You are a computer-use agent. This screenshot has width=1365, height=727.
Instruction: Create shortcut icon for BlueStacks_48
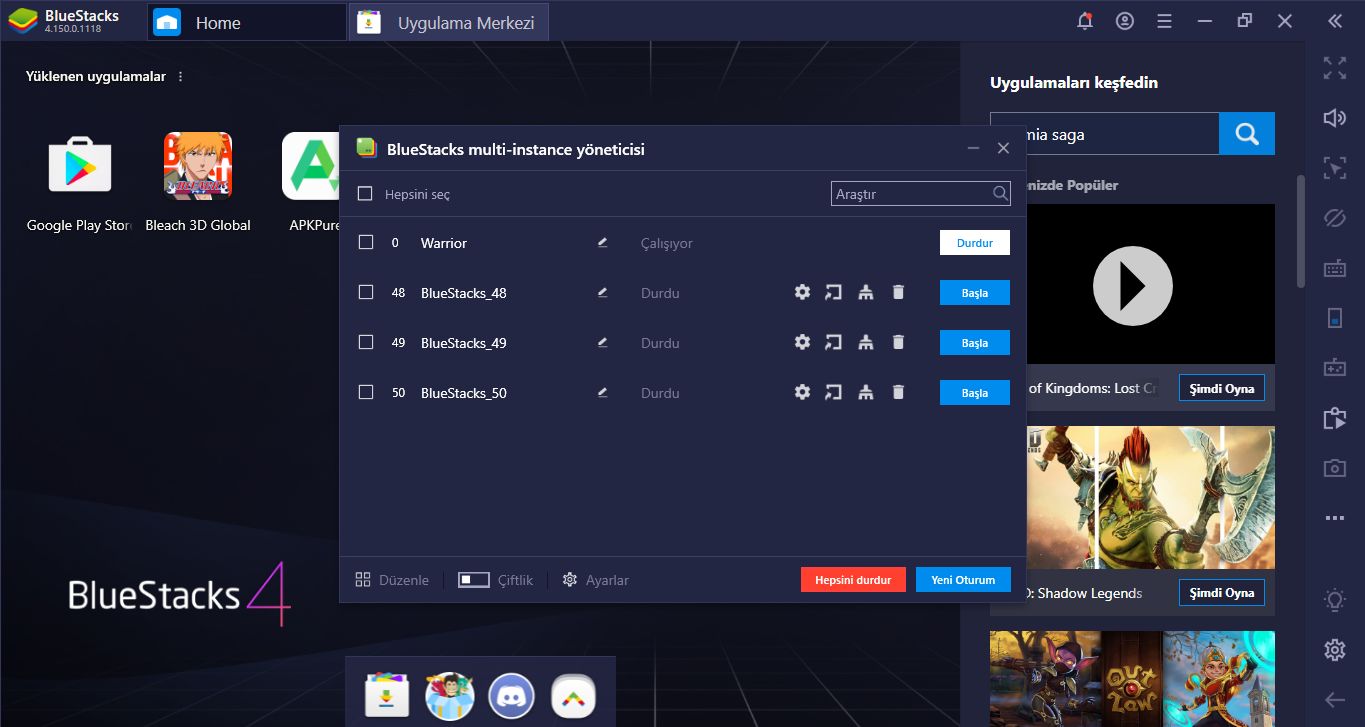click(833, 292)
